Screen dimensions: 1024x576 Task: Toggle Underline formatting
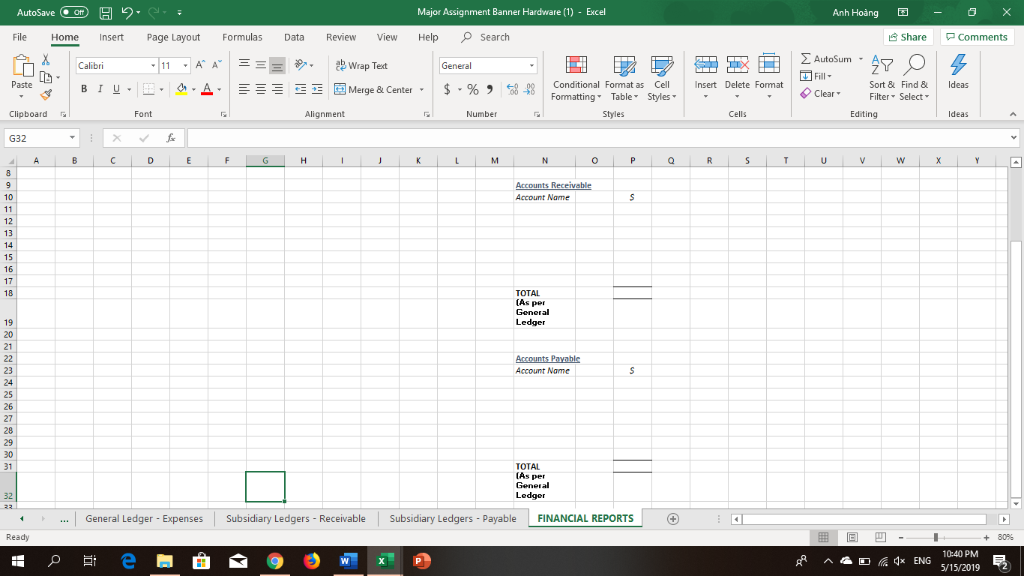(x=116, y=89)
